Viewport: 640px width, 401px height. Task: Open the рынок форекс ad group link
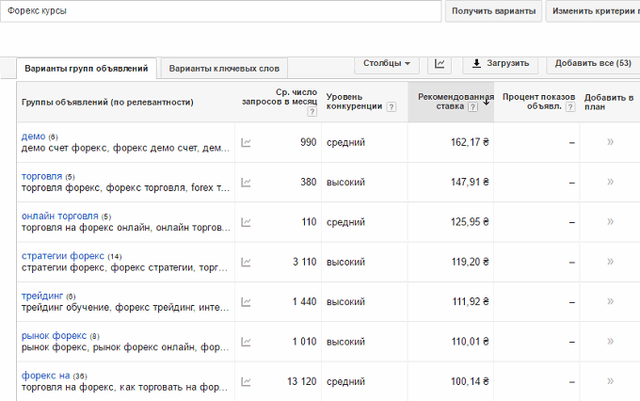click(x=54, y=336)
